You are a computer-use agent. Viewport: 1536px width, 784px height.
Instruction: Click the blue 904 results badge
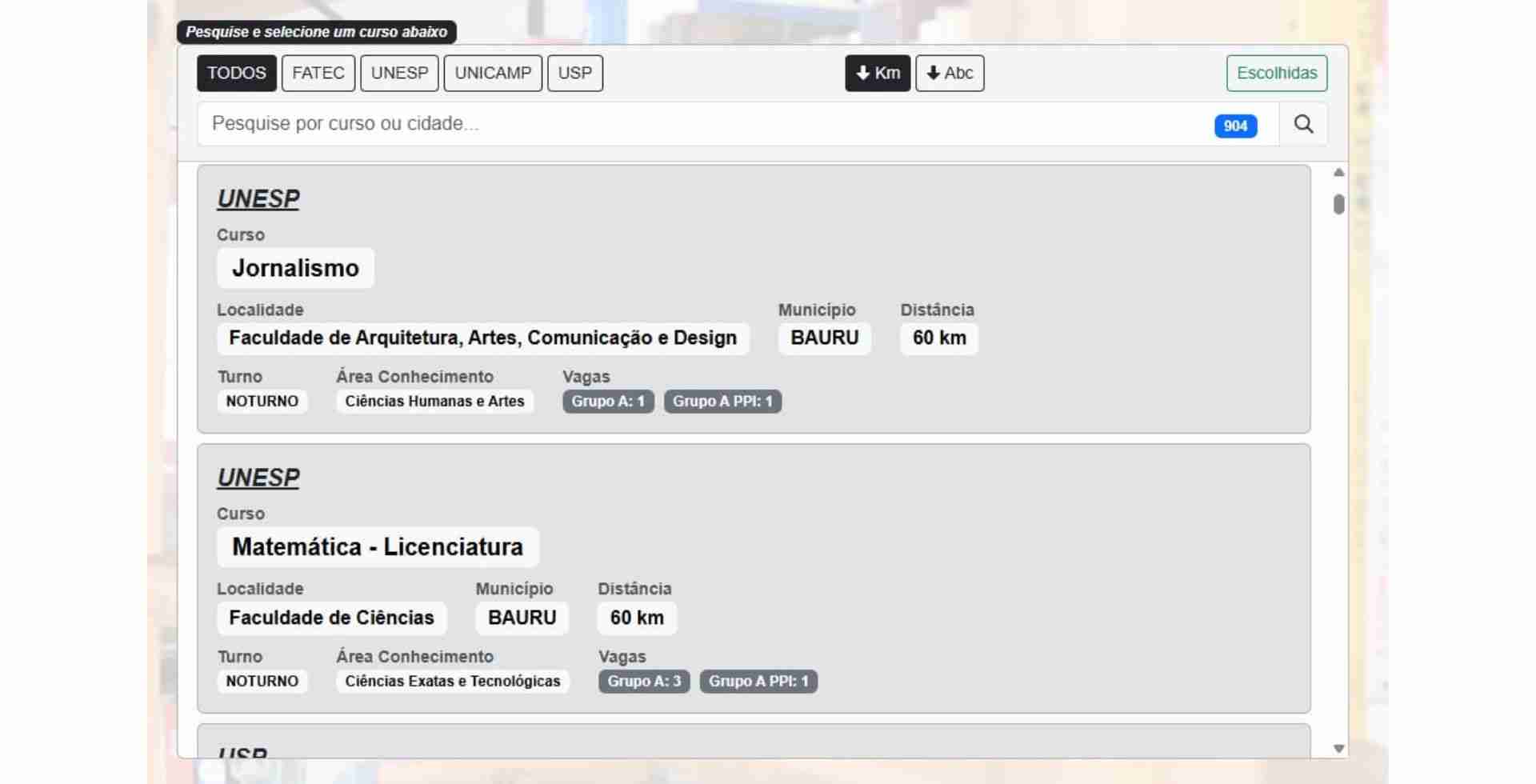click(1235, 126)
